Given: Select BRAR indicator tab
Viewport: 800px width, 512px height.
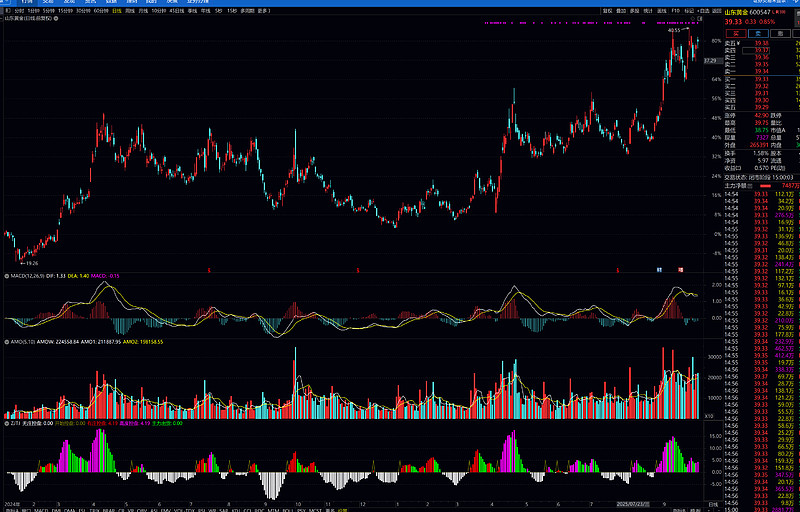Looking at the screenshot, I should tap(109, 509).
